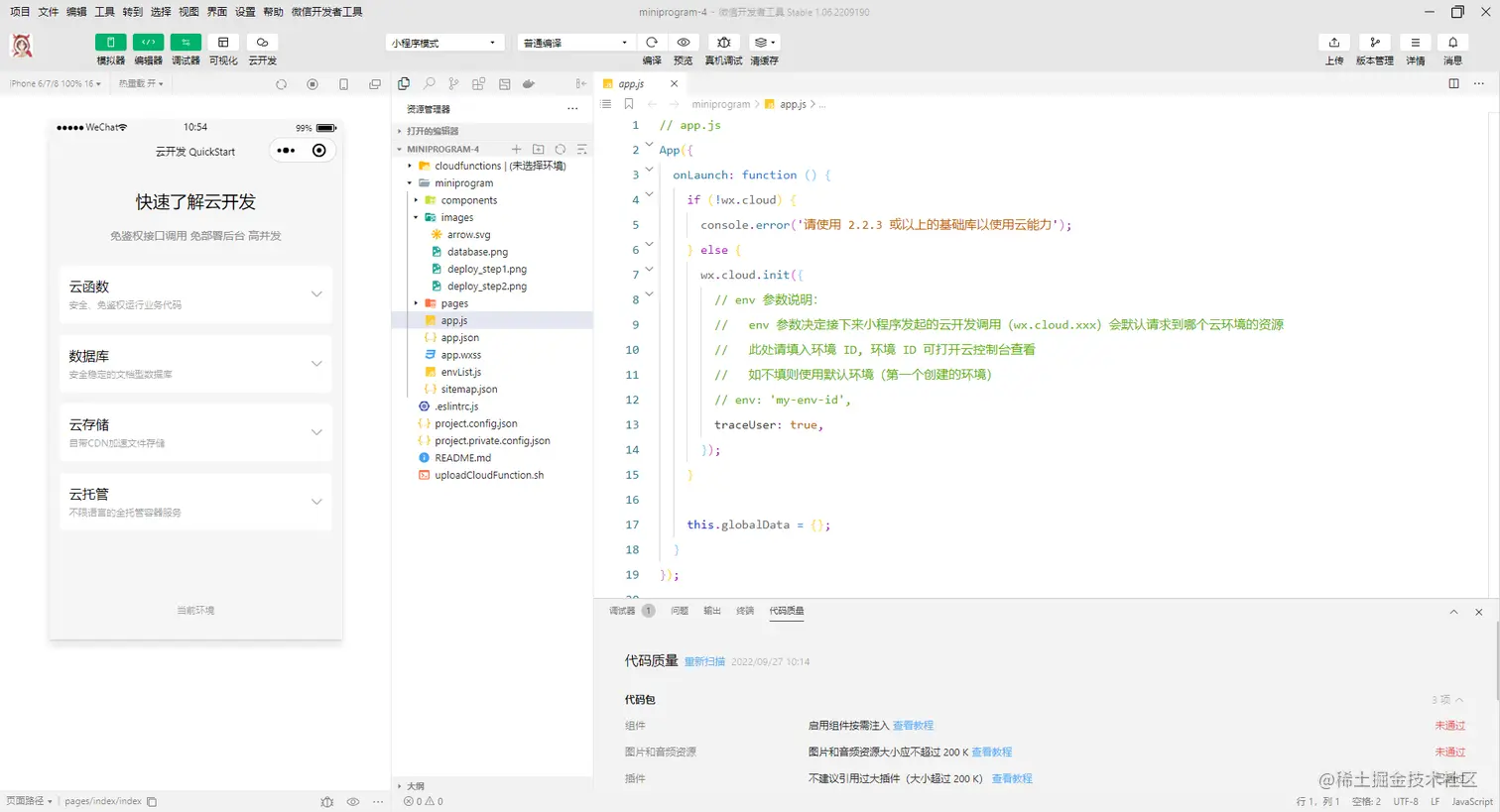The height and width of the screenshot is (812, 1500).
Task: Open the 设置 menu
Action: pos(245,12)
